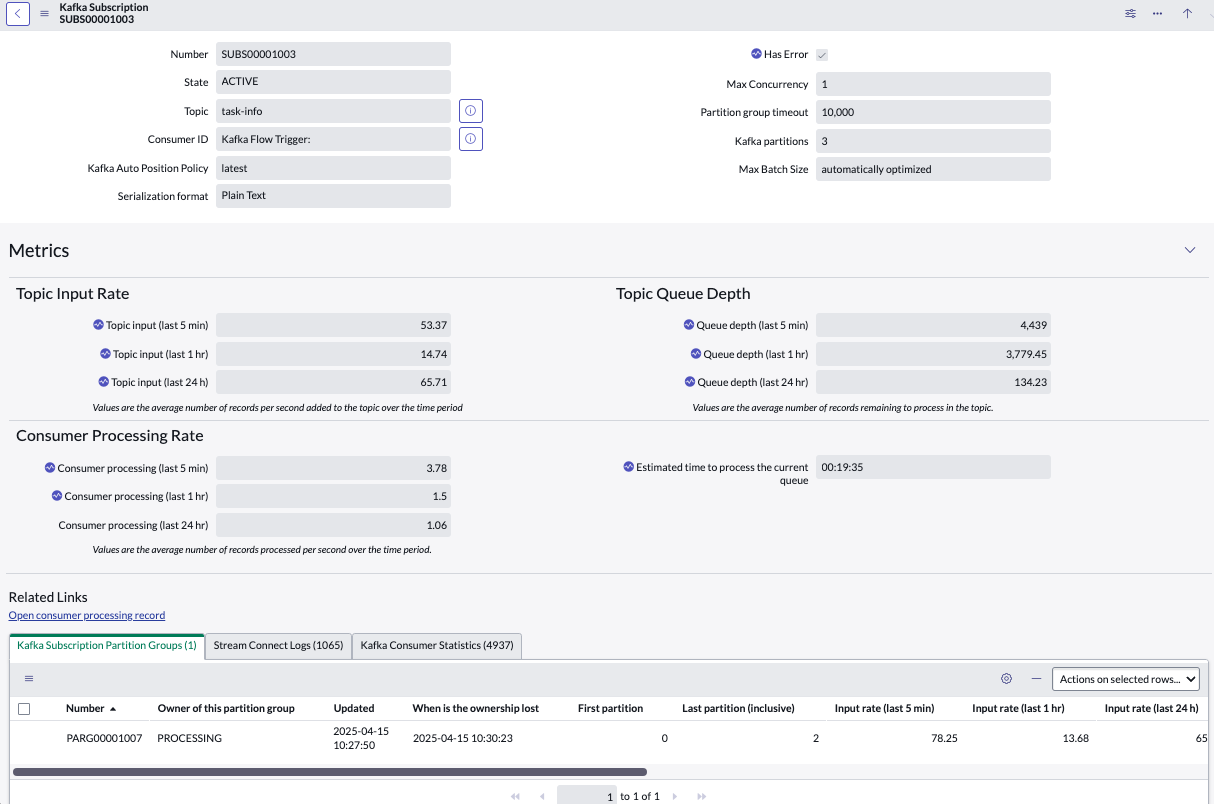The image size is (1214, 804).
Task: Go to previous page of list
Action: (x=542, y=796)
